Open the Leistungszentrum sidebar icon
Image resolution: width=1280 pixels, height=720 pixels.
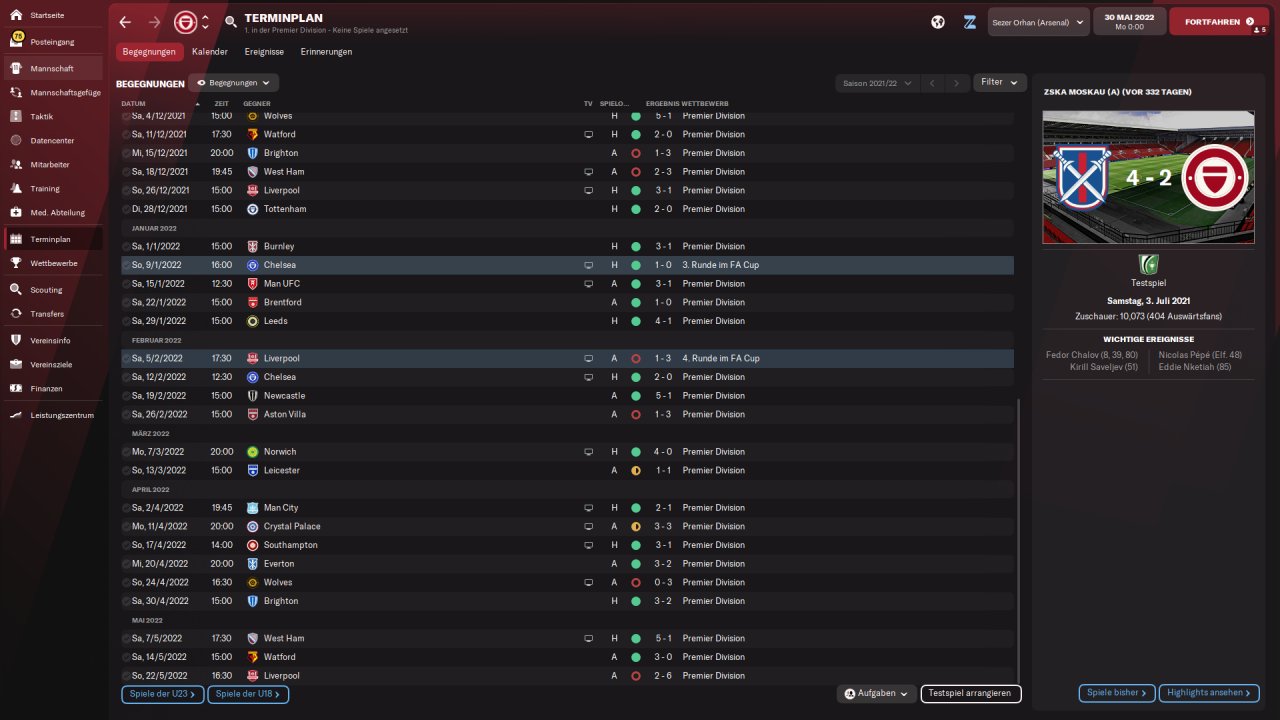(x=16, y=415)
